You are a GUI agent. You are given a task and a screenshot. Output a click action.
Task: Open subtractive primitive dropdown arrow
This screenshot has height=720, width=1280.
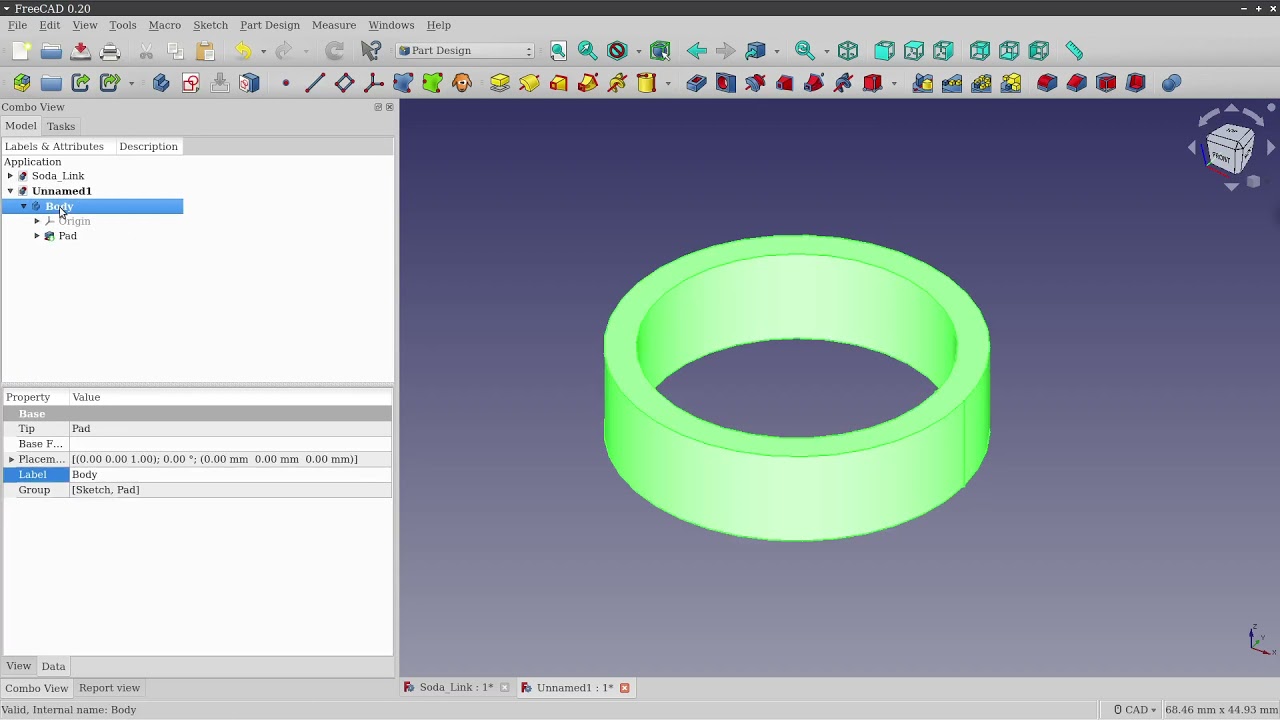894,83
